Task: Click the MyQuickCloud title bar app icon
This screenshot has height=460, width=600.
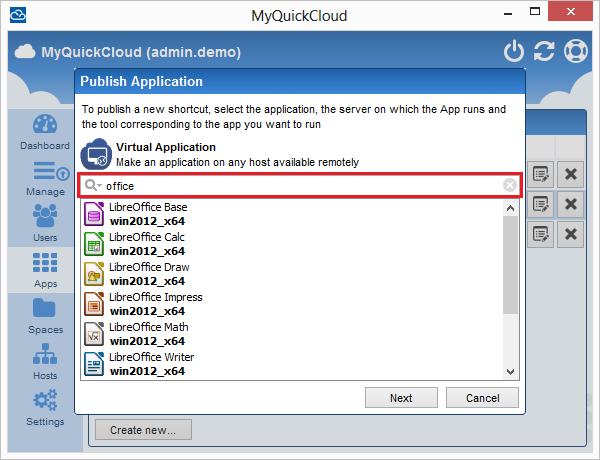Action: pos(18,15)
